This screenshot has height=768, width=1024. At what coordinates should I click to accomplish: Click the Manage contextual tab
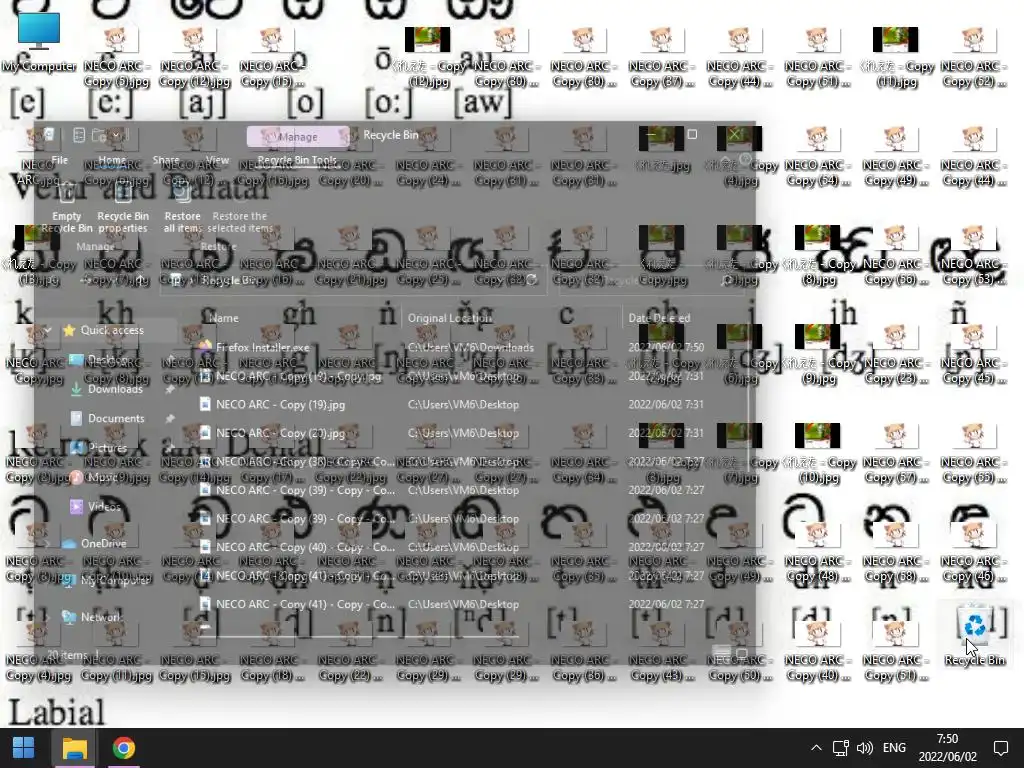click(298, 136)
